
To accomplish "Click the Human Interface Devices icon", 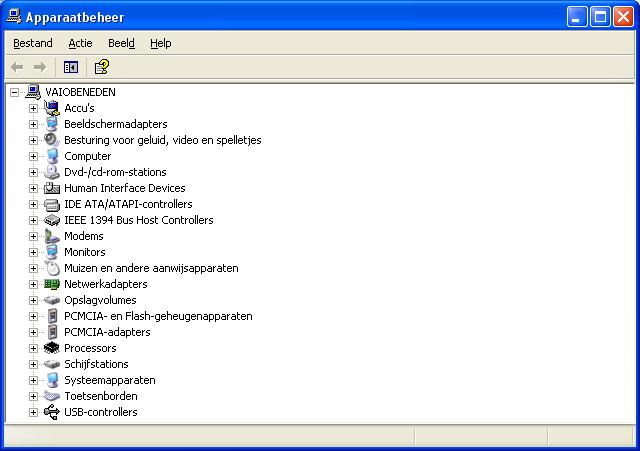I will point(52,188).
